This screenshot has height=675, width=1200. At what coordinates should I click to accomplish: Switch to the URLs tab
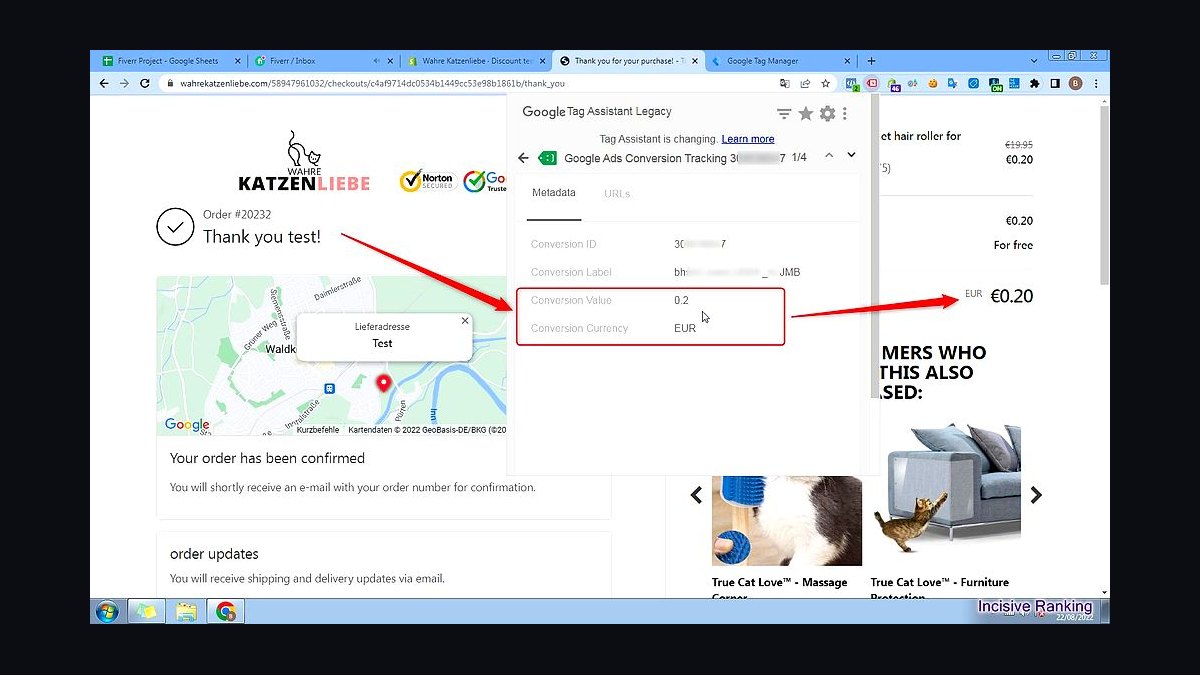(617, 193)
